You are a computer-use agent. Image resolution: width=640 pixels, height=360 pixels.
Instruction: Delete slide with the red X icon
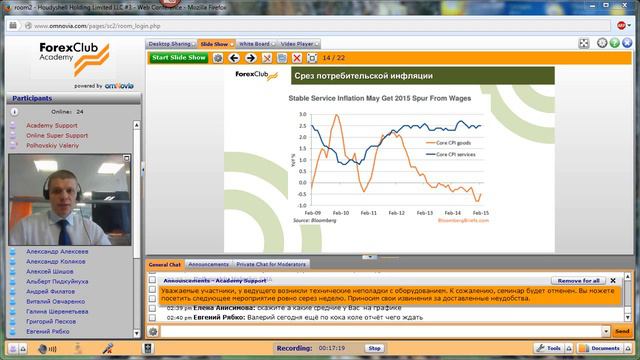click(x=297, y=58)
